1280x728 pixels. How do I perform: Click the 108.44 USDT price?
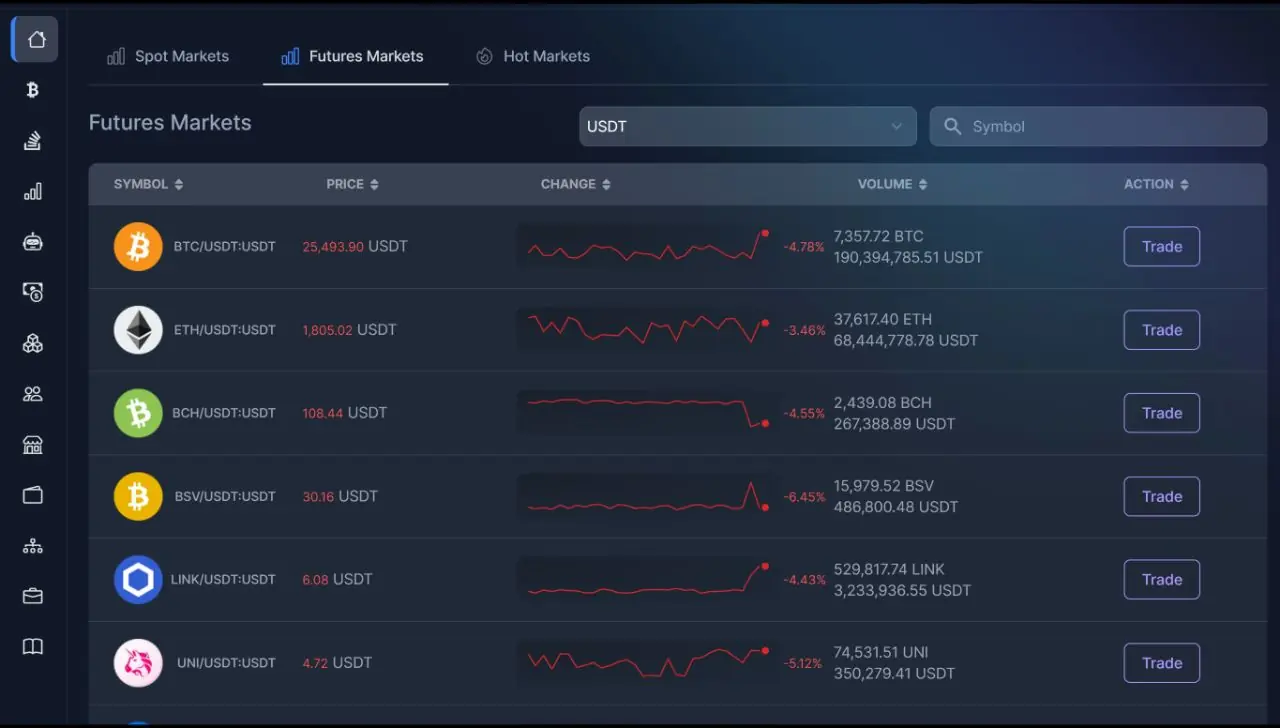coord(345,413)
